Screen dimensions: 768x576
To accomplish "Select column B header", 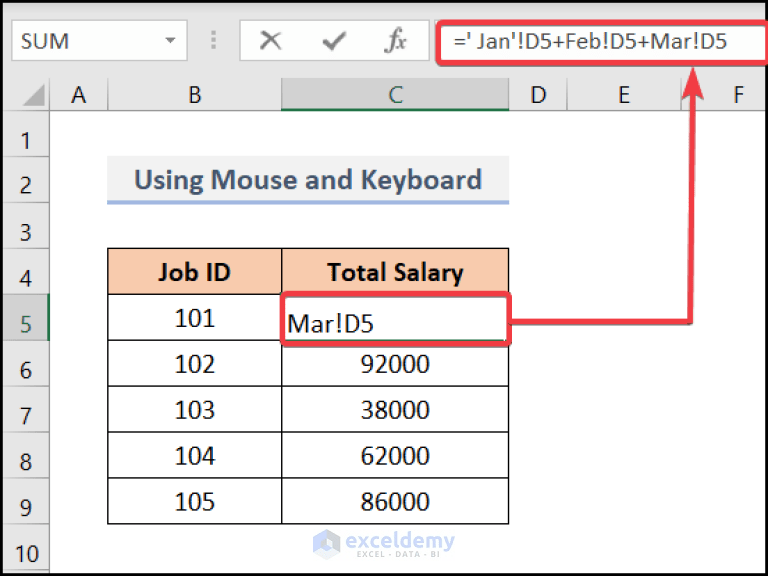I will pyautogui.click(x=194, y=95).
